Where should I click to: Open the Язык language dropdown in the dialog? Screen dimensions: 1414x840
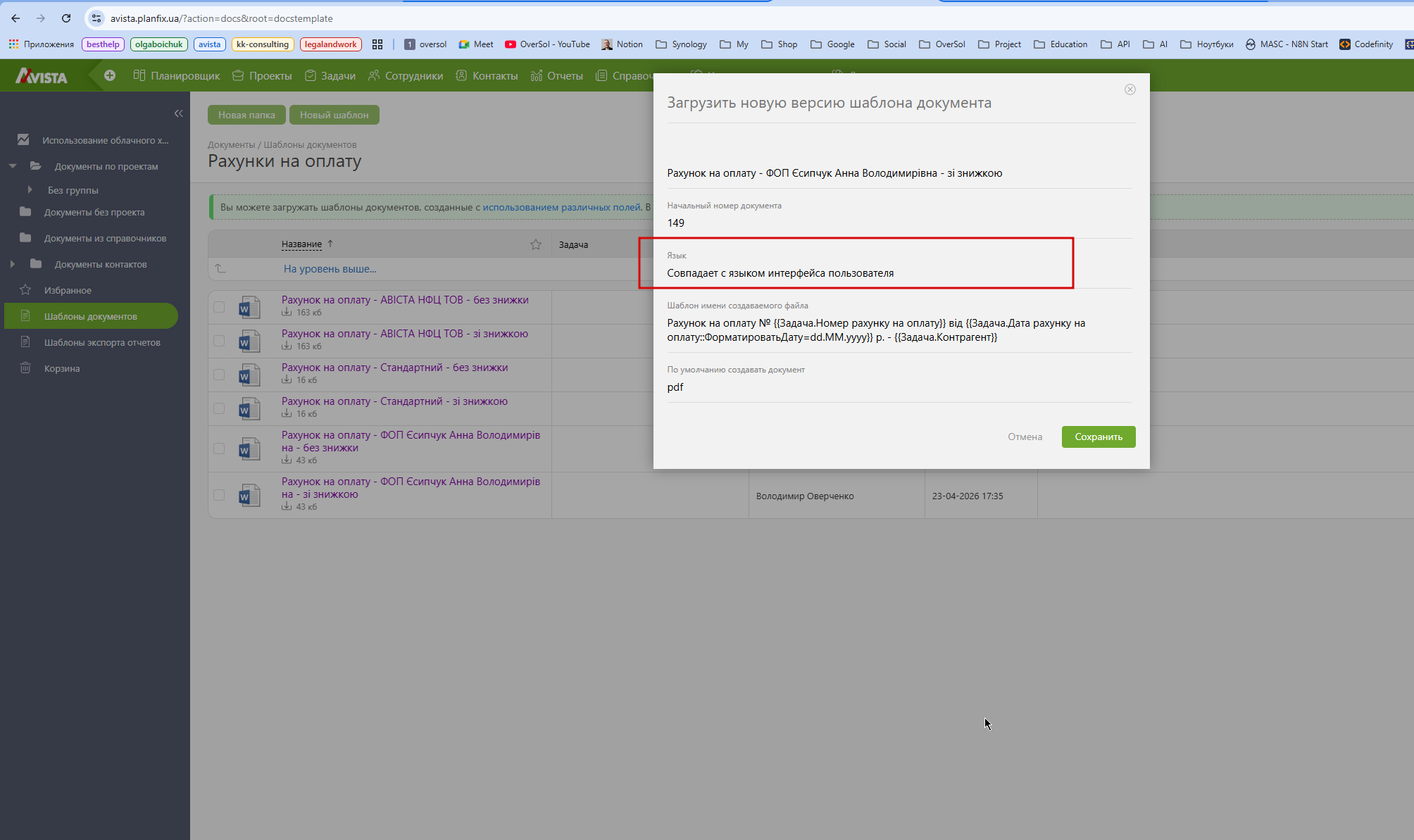[780, 273]
